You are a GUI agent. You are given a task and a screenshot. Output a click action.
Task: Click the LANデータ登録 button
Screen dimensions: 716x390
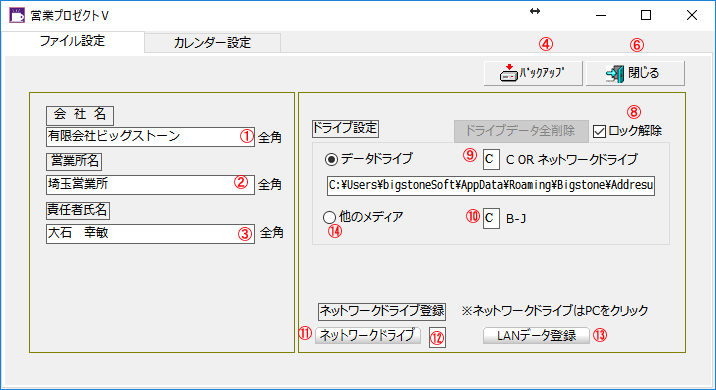pos(536,336)
